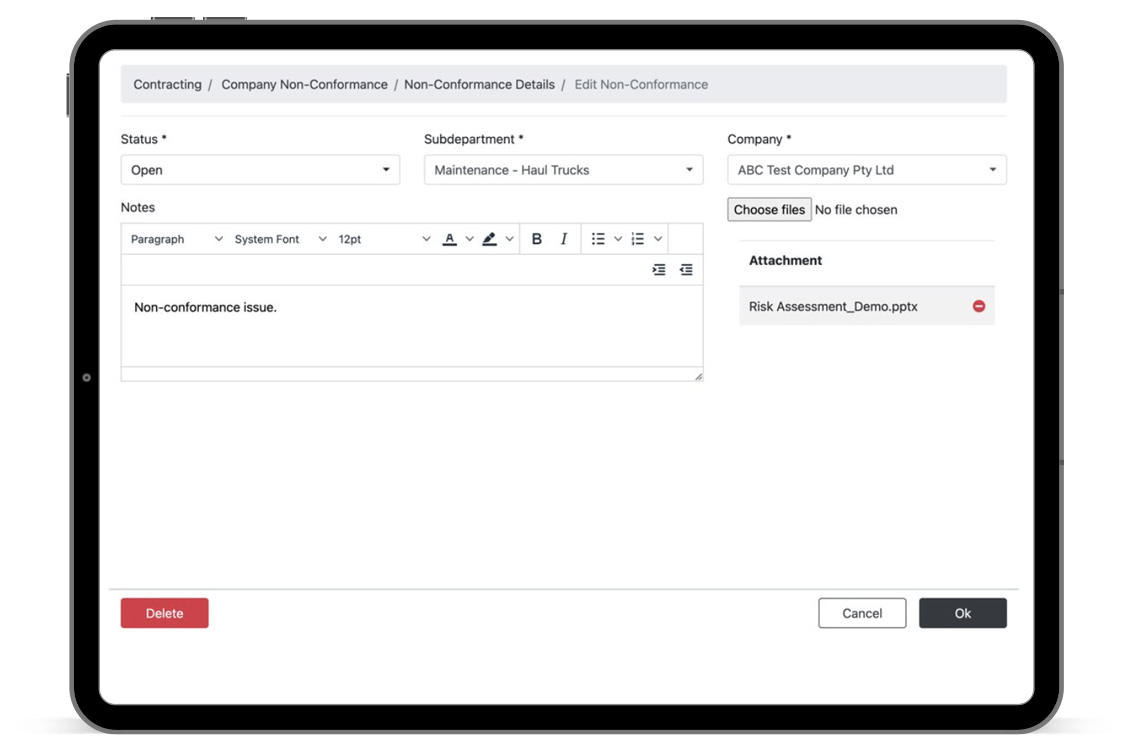Toggle italic formatting in Notes editor
Viewport: 1134px width, 751px height.
pos(564,239)
